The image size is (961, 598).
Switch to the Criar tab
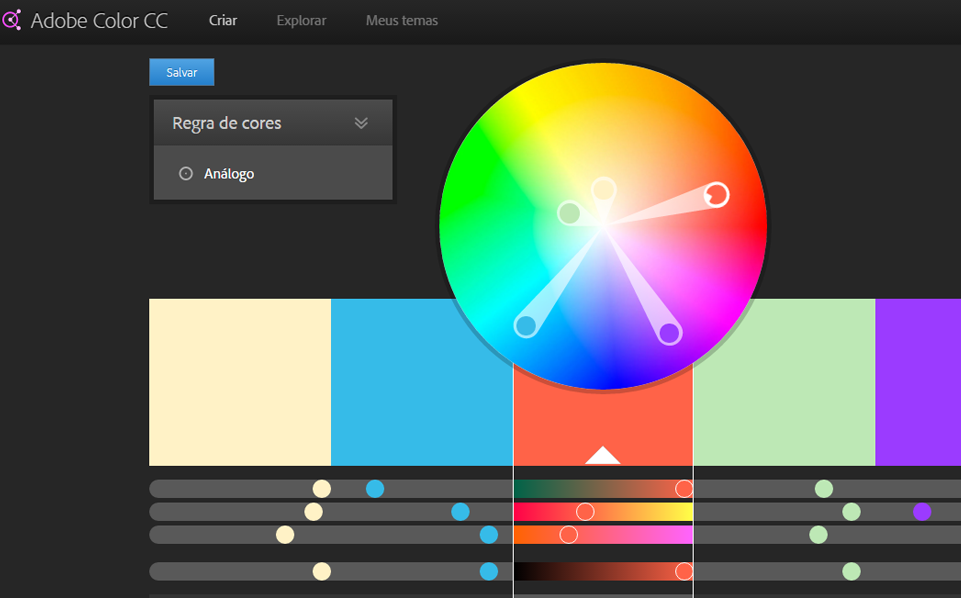coord(222,20)
